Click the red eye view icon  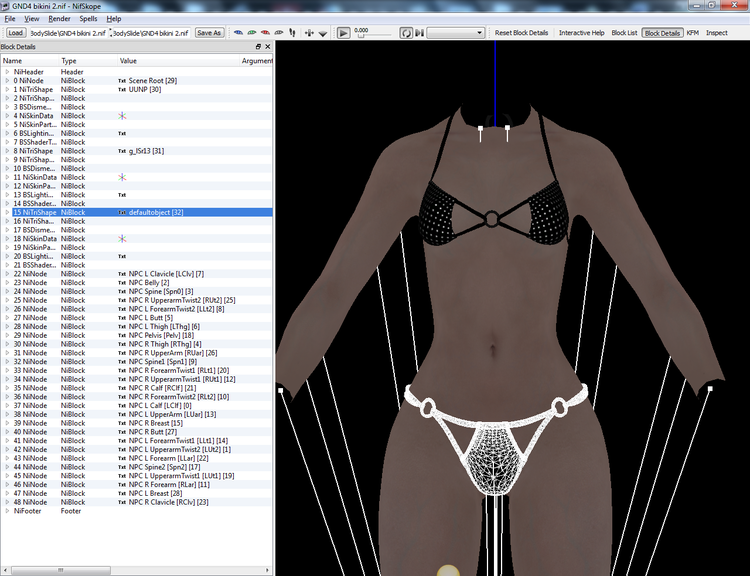265,33
